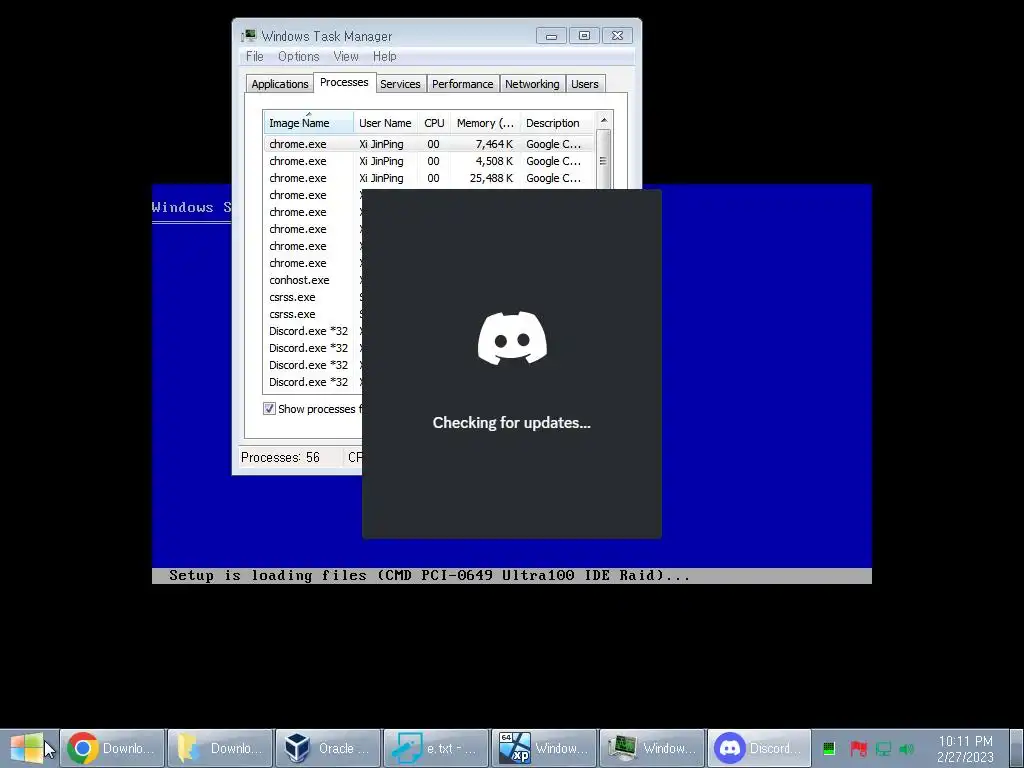The height and width of the screenshot is (768, 1024).
Task: Open the volume speaker tray icon
Action: pyautogui.click(x=906, y=749)
